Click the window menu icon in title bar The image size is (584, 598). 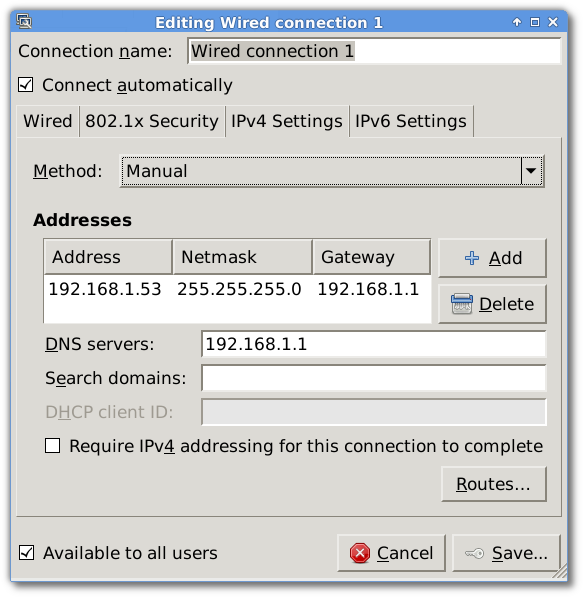point(24,21)
